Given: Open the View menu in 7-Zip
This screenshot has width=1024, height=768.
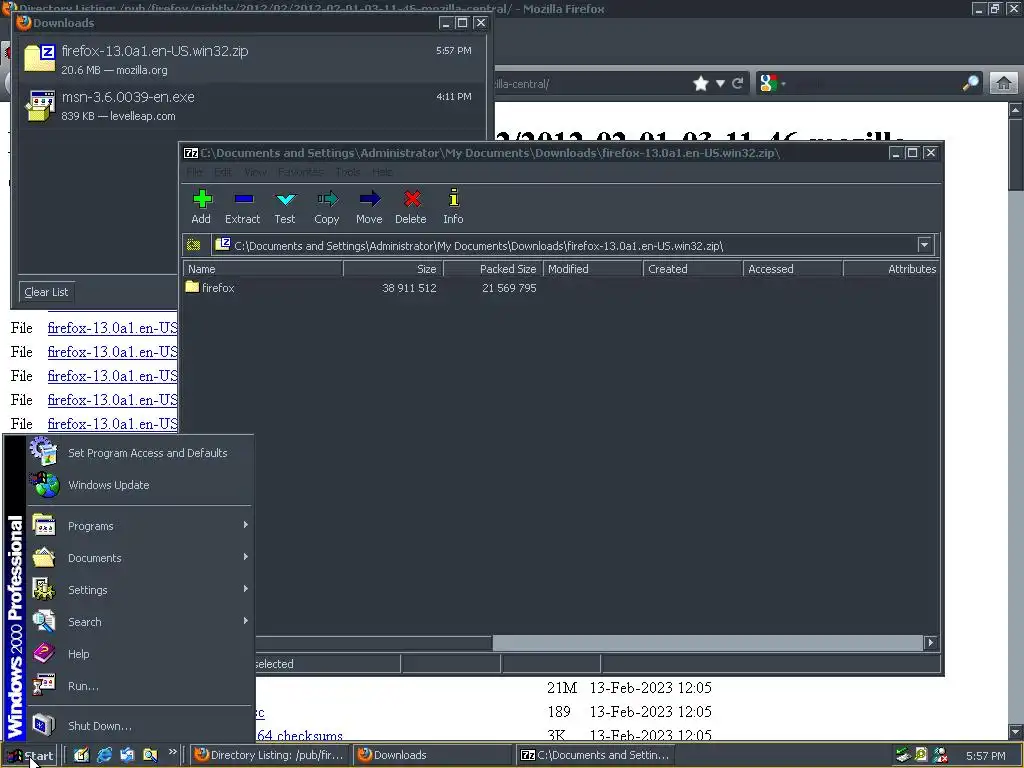Looking at the screenshot, I should click(255, 172).
